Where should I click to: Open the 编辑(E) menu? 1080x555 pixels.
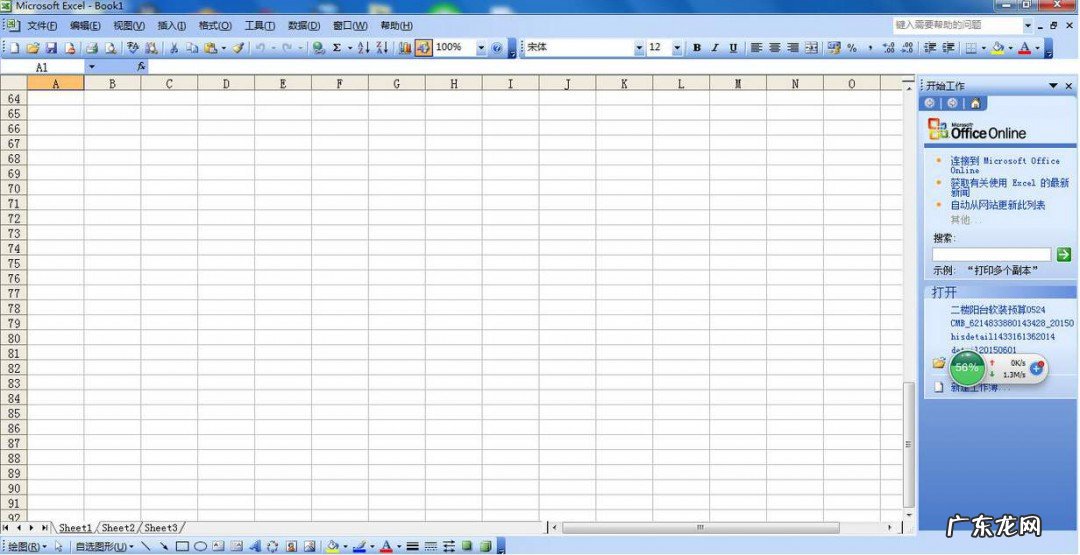click(85, 25)
